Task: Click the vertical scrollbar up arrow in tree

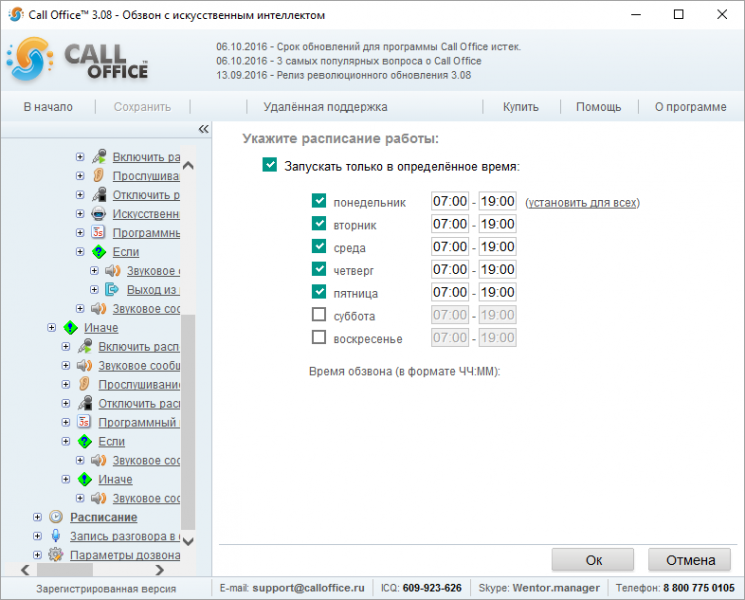Action: pyautogui.click(x=188, y=165)
